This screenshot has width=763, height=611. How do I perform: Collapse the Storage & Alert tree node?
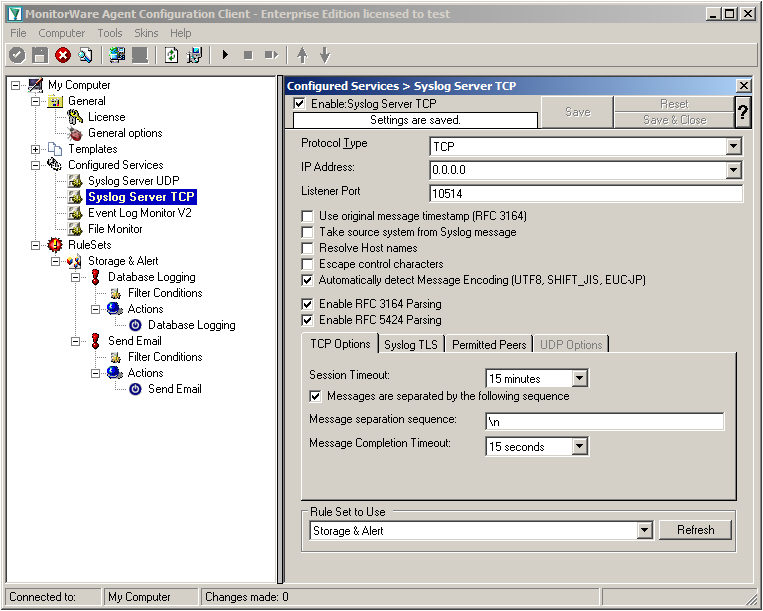(x=55, y=261)
